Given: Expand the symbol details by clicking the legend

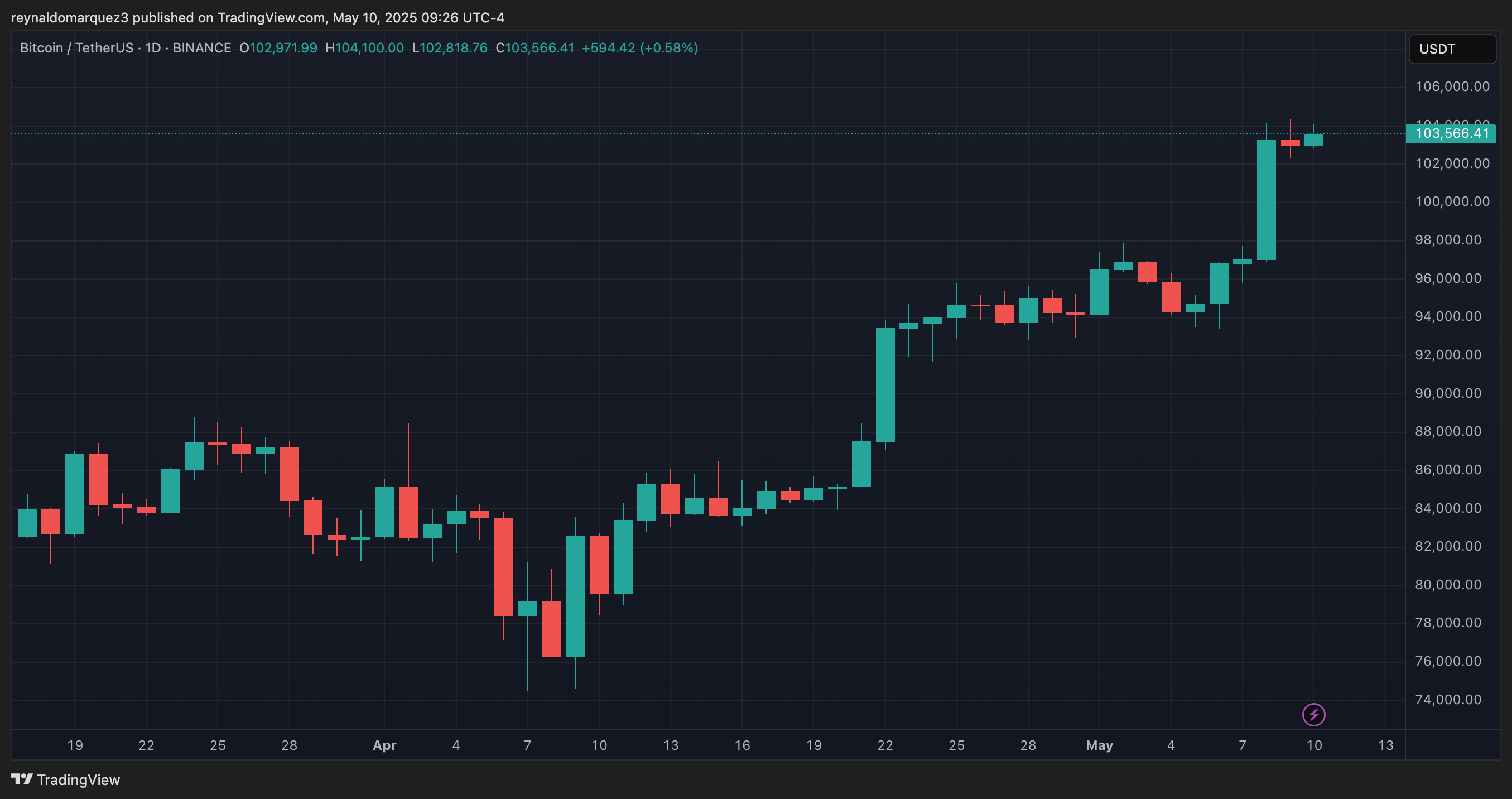Looking at the screenshot, I should pos(75,48).
